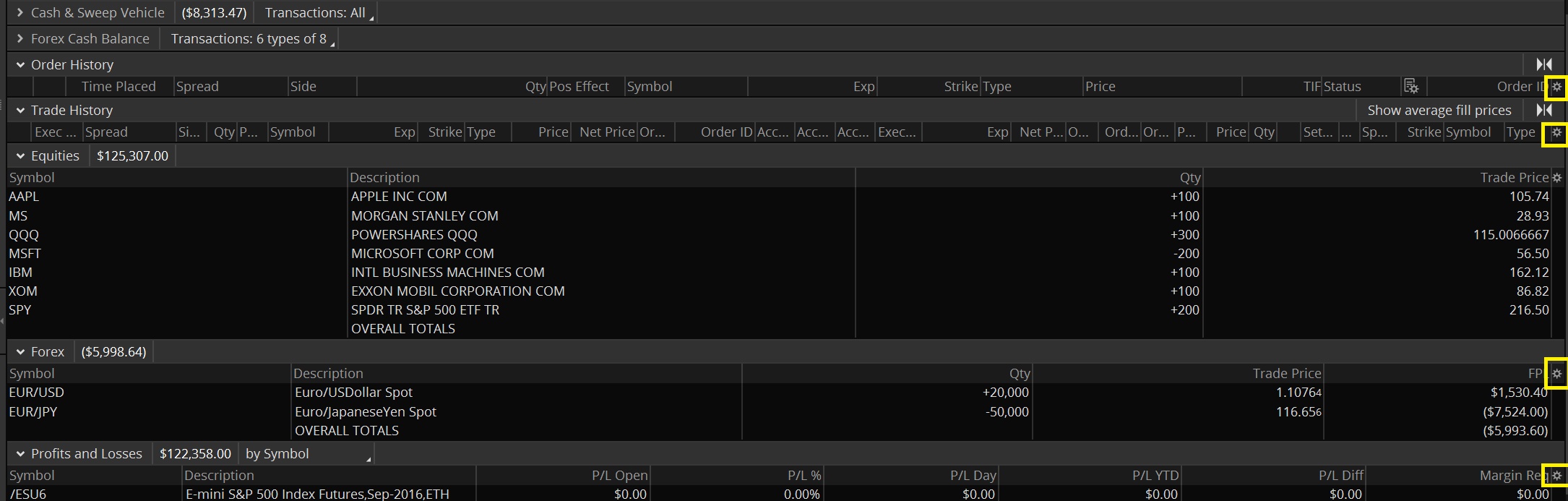Expand the Forex Cash Balance section
Screen dimensions: 1568x501
coord(20,38)
